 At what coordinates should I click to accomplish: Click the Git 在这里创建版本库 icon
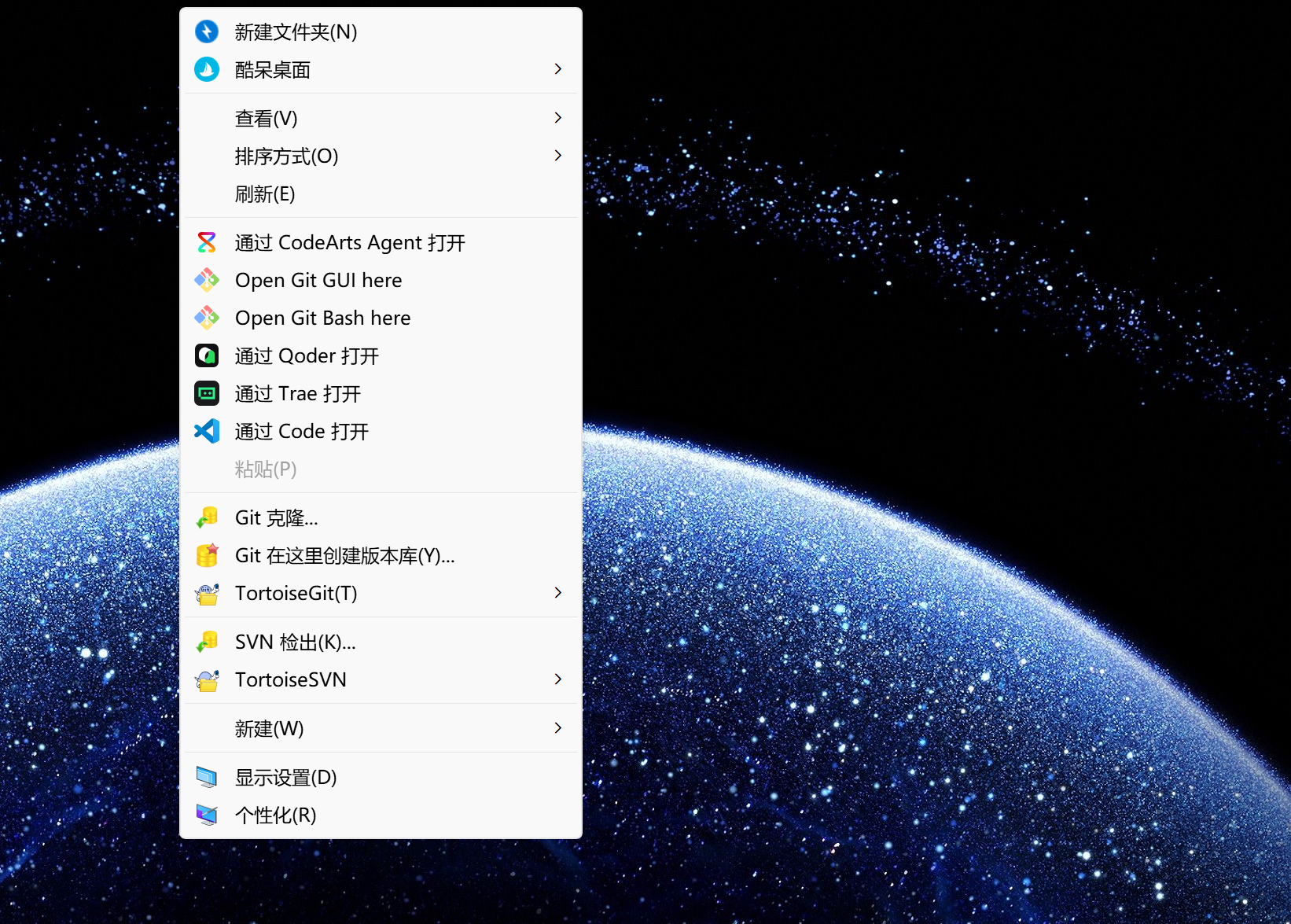pyautogui.click(x=207, y=555)
